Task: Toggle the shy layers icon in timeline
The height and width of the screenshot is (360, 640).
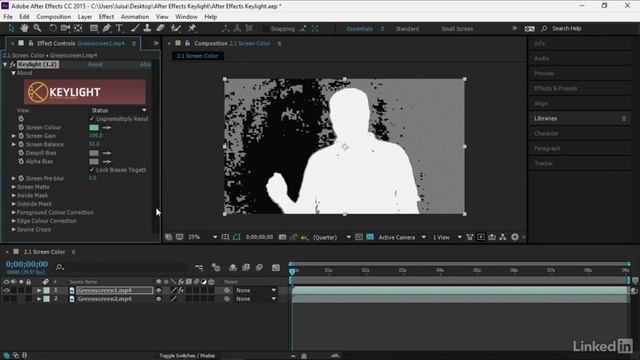Action: (233, 268)
